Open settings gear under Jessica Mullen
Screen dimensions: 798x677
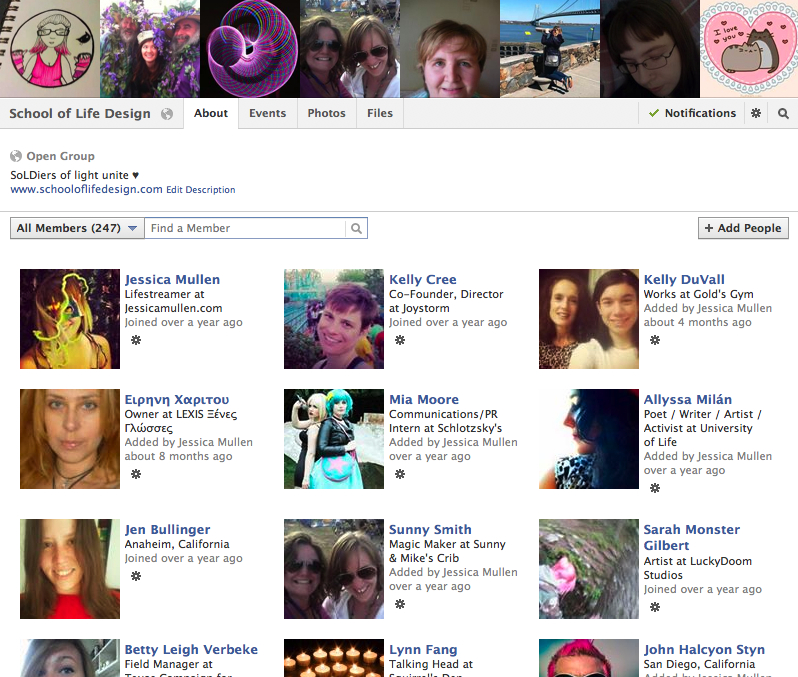point(136,340)
